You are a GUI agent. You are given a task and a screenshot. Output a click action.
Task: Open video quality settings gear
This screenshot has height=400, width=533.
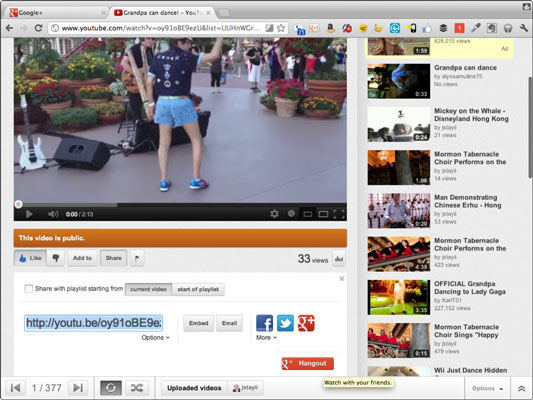pos(274,214)
